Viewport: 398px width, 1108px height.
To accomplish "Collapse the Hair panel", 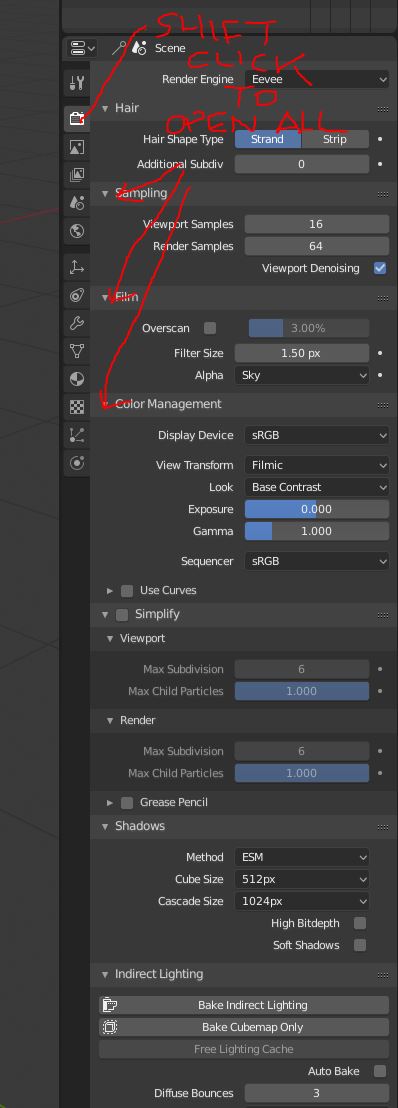I will [105, 108].
